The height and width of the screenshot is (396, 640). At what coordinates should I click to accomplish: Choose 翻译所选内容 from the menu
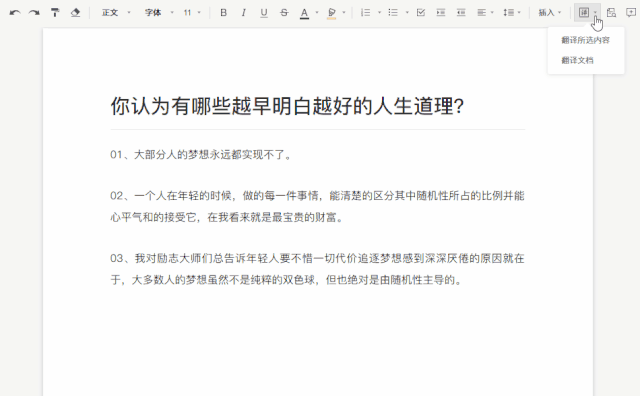coord(585,40)
